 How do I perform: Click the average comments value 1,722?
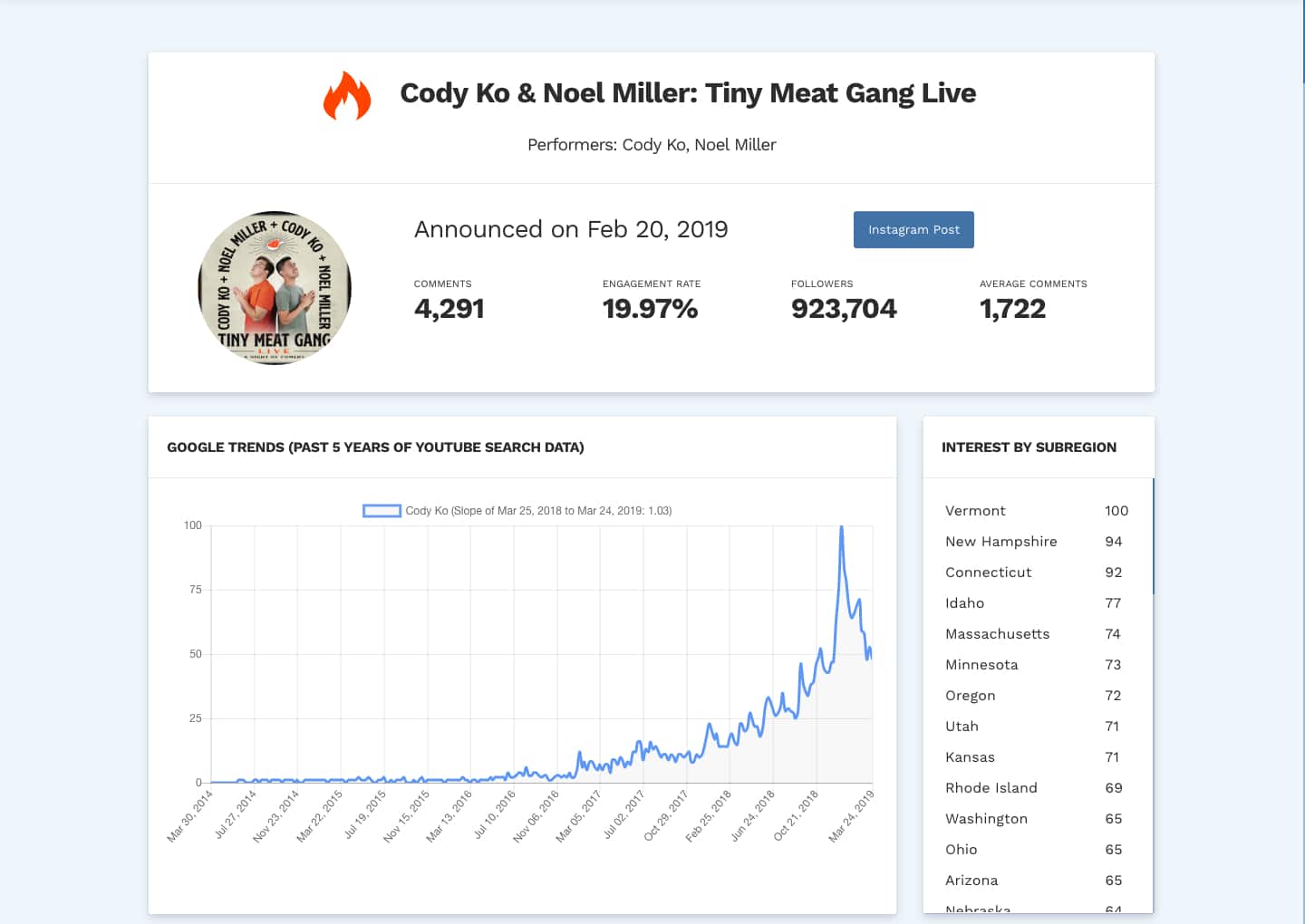tap(1012, 309)
